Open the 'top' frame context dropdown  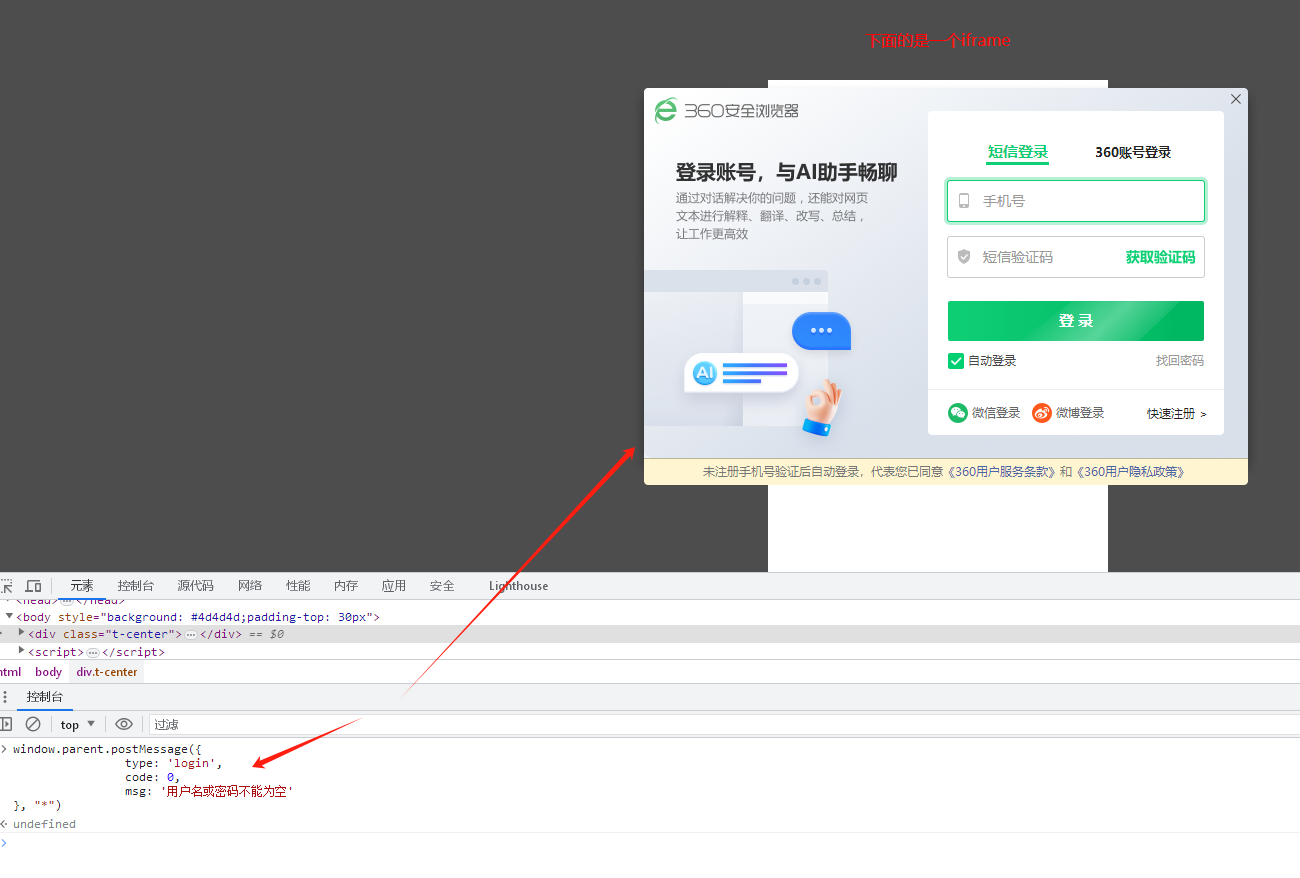[76, 723]
